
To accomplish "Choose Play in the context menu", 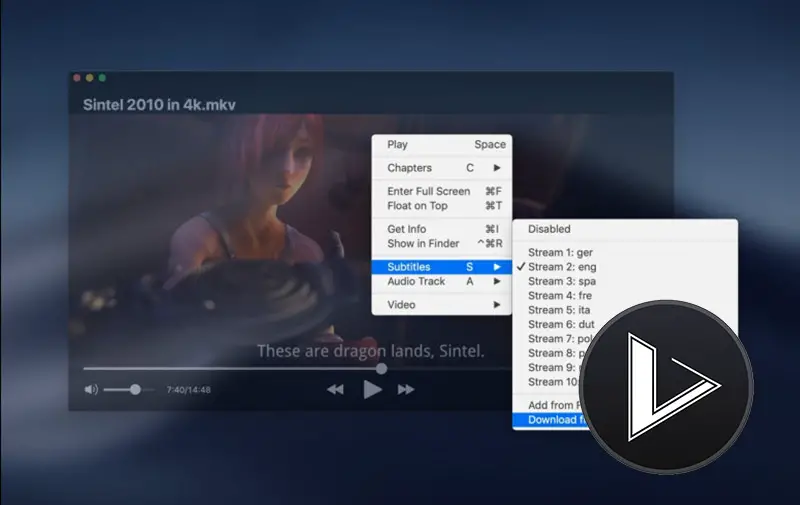I will point(442,144).
